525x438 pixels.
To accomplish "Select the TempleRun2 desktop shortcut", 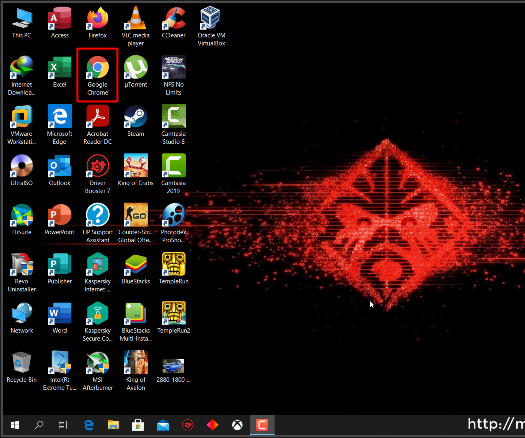I will tap(173, 318).
